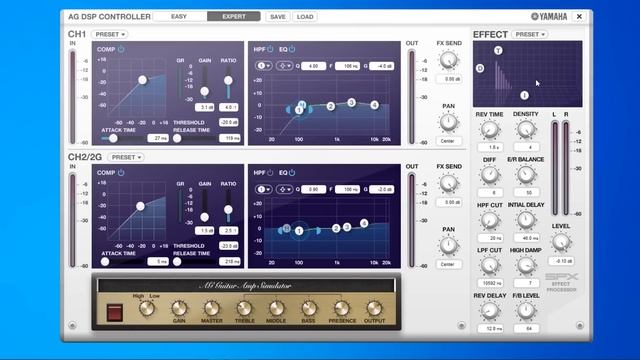Open CH2/2G EQ filter type dropdown
Image resolution: width=640 pixels, height=360 pixels.
284,189
